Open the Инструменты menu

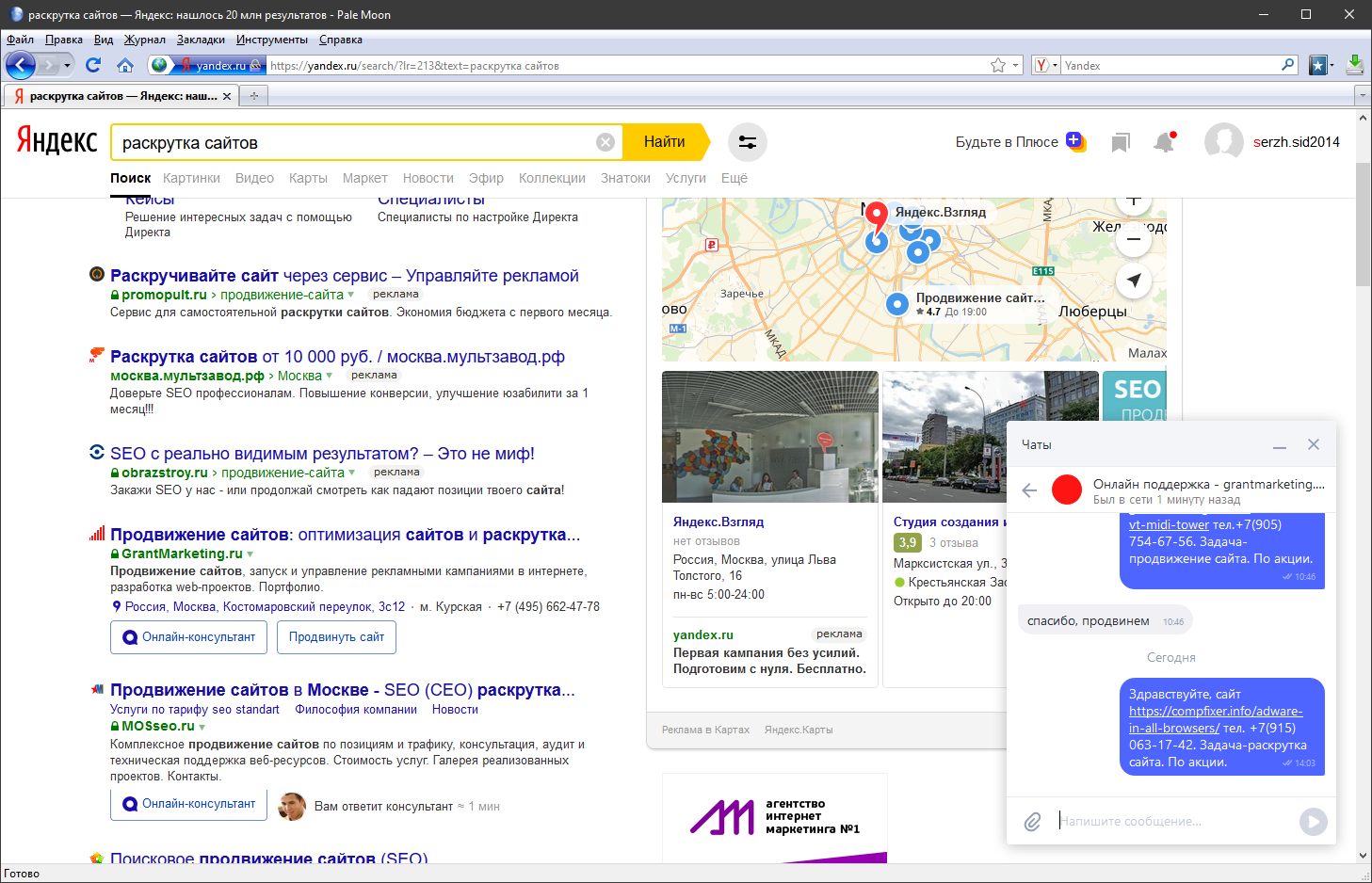pos(272,40)
